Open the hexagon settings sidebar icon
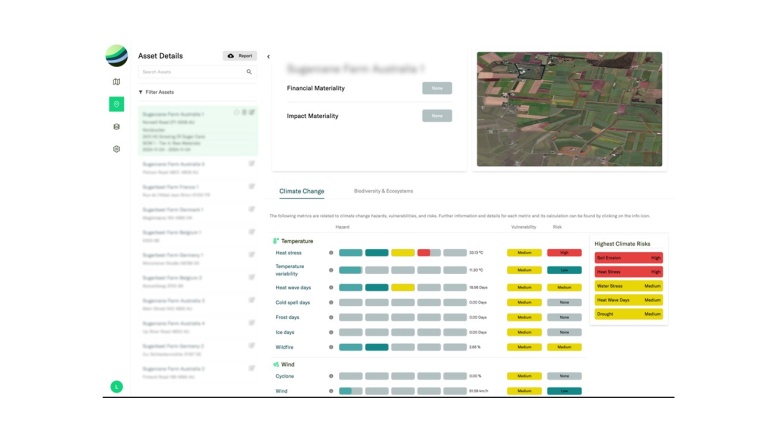760x427 pixels. tap(116, 149)
